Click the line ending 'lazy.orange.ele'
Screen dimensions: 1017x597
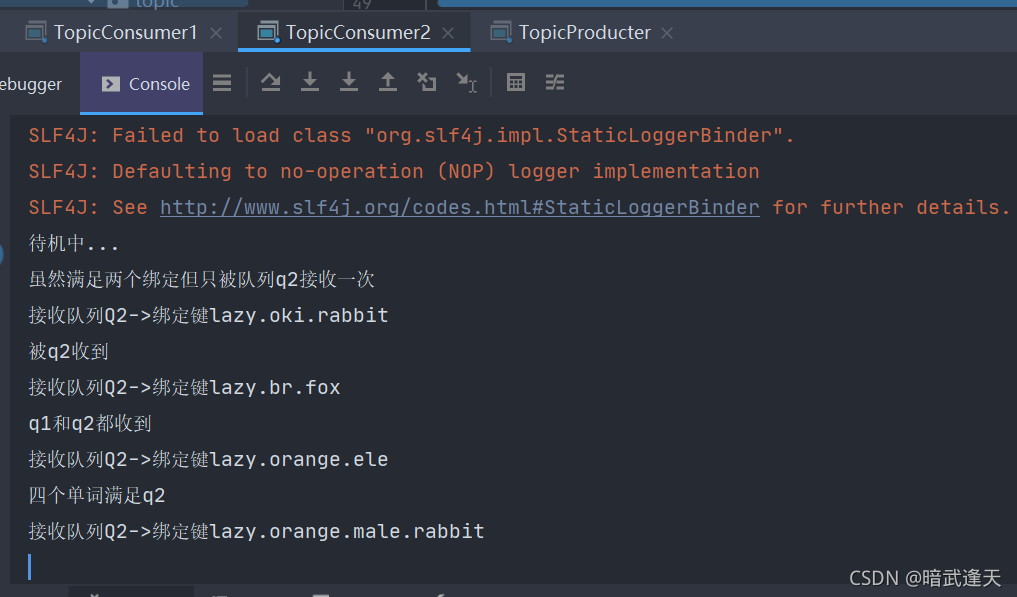(208, 459)
